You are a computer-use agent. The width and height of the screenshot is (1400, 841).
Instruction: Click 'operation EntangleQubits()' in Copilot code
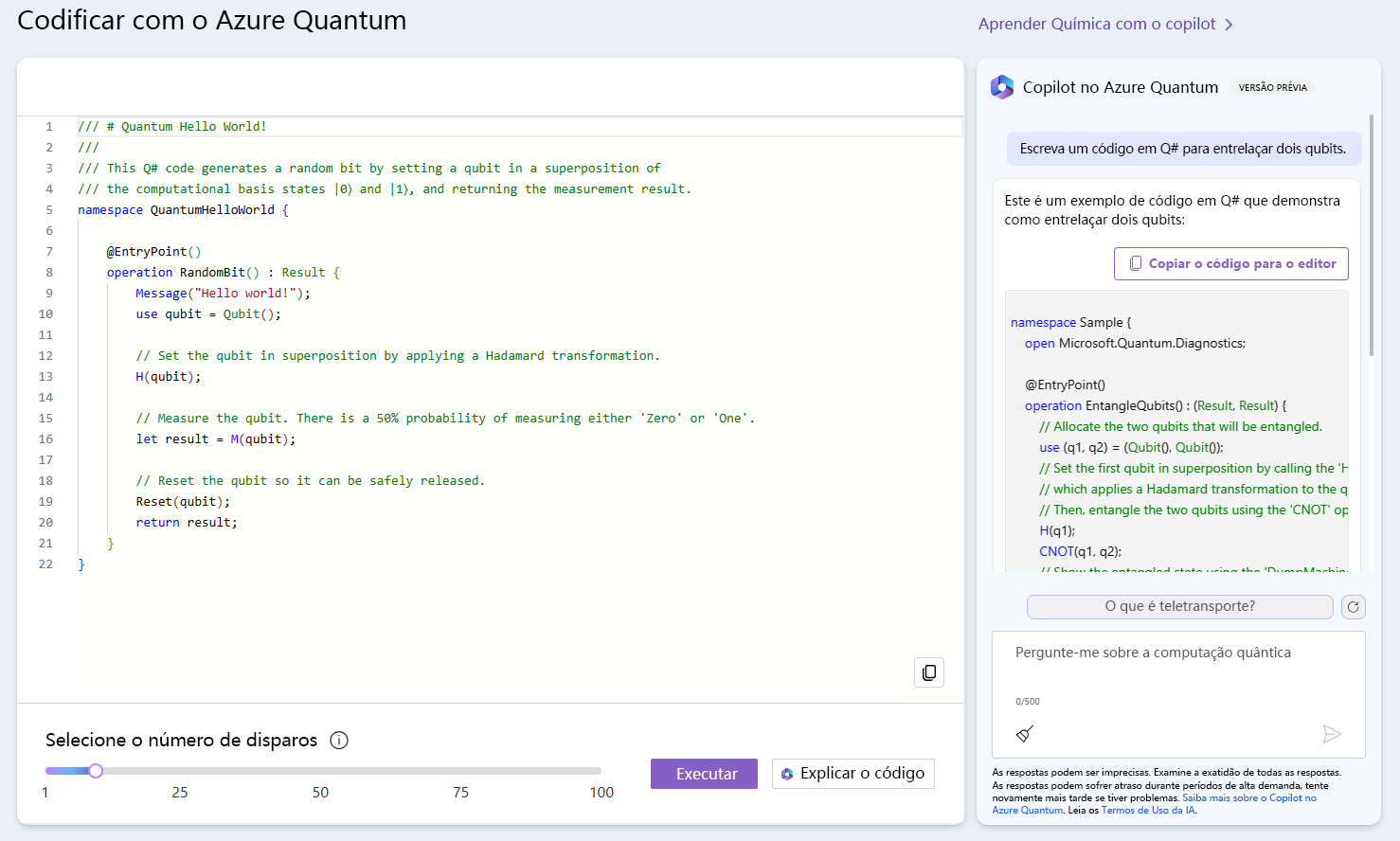(x=1156, y=405)
